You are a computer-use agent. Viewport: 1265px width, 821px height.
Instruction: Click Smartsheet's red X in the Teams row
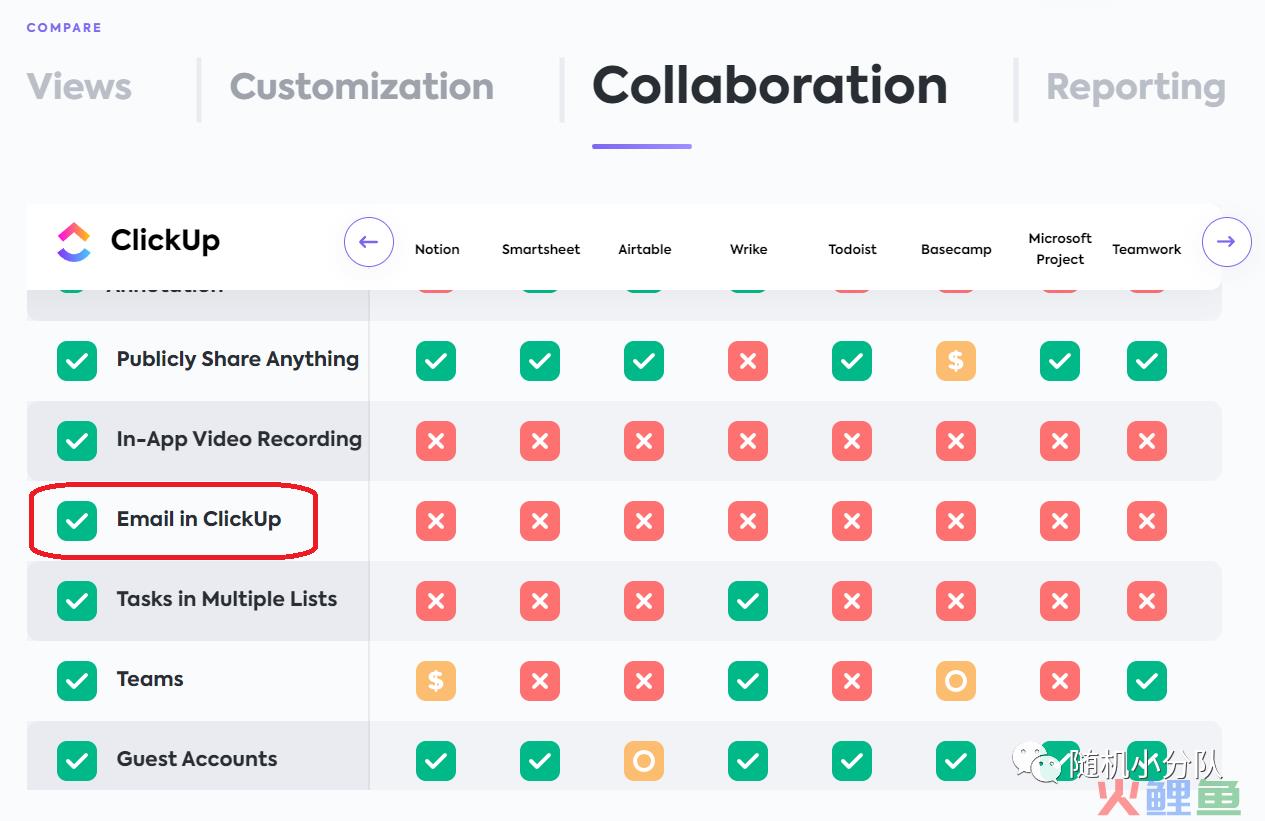(x=540, y=681)
